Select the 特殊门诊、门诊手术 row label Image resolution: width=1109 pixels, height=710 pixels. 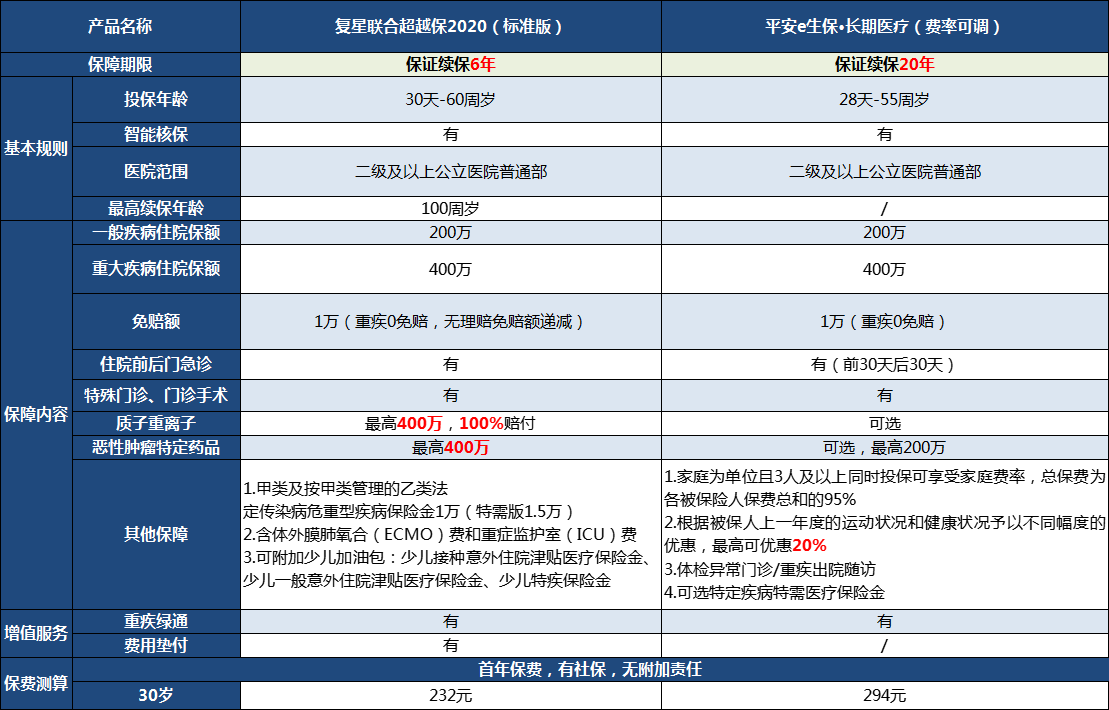[x=156, y=395]
